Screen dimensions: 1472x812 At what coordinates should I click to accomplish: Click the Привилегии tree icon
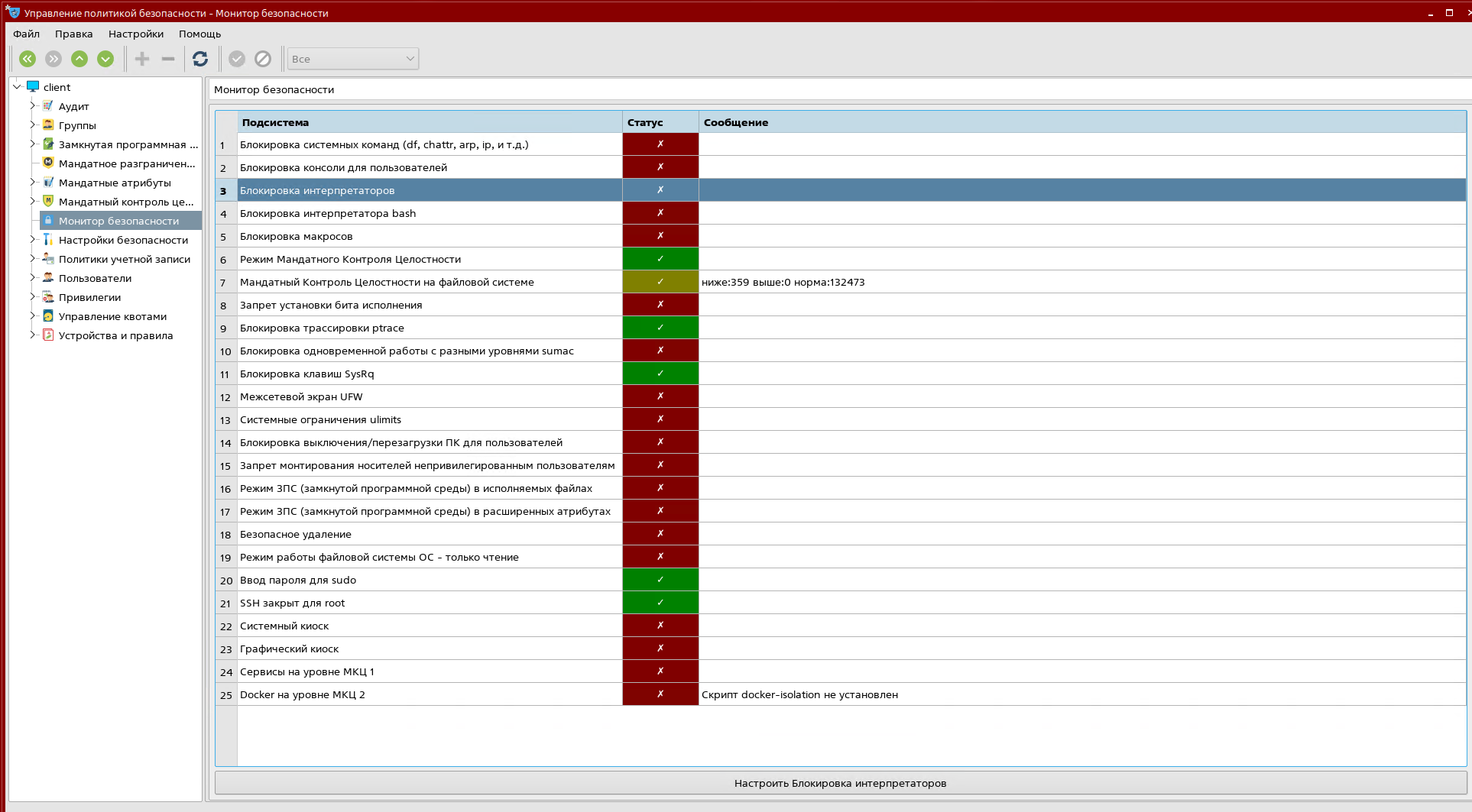point(48,296)
